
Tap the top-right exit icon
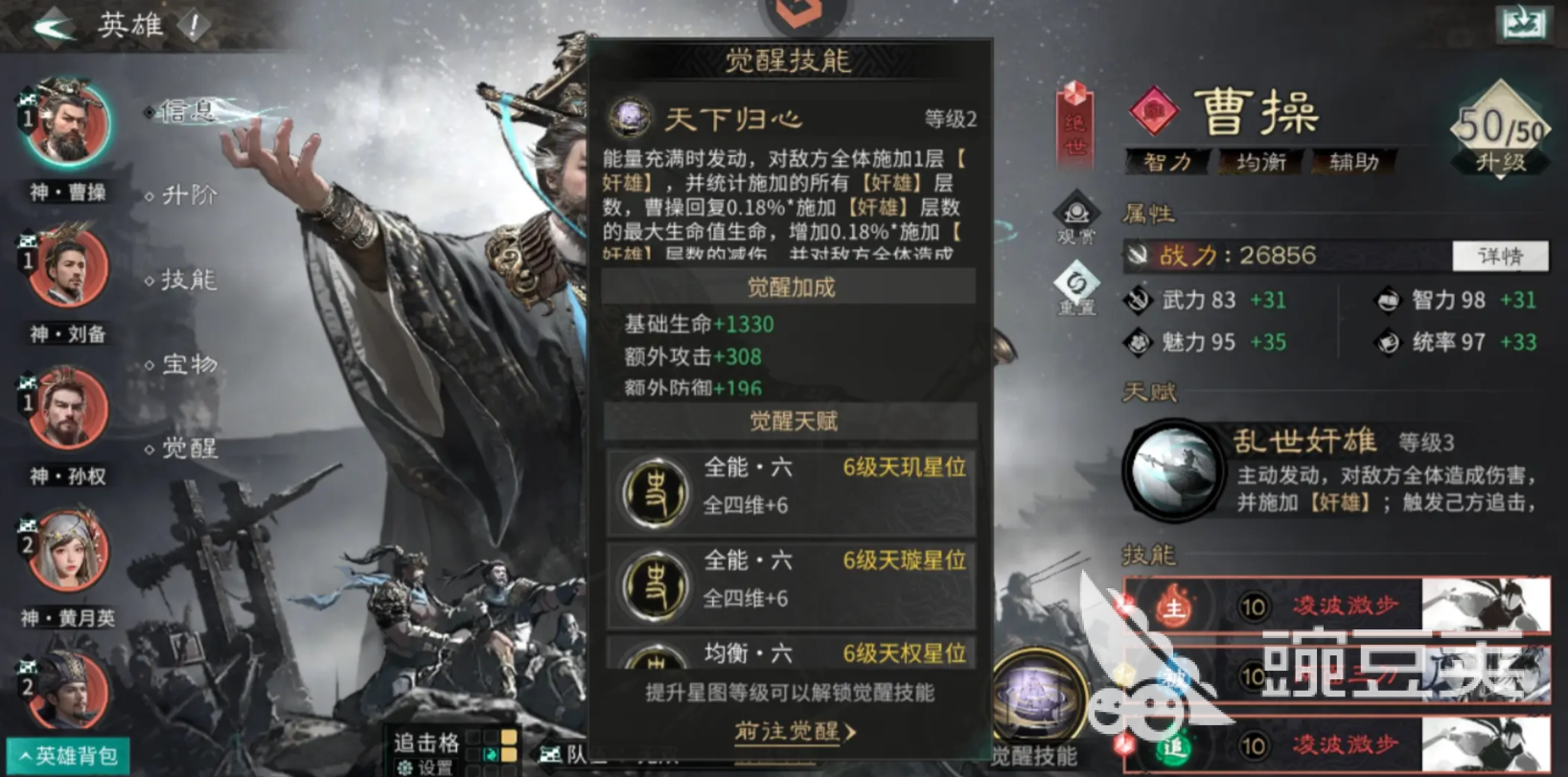pos(1524,23)
